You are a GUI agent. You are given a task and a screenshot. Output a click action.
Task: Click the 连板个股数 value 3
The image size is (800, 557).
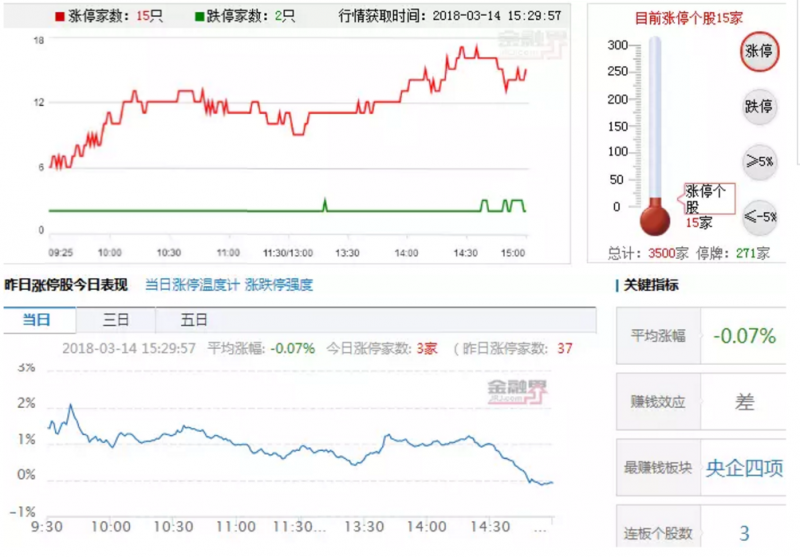(744, 533)
